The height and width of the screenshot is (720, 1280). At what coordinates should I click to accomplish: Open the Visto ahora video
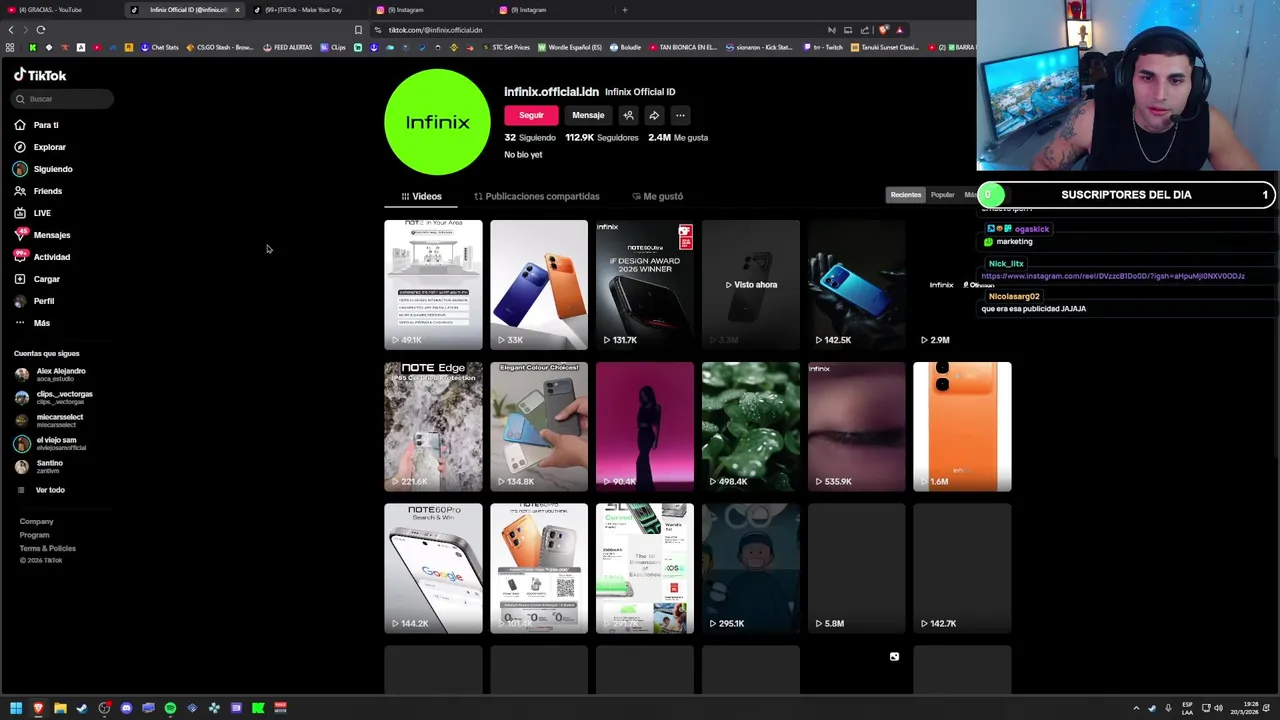[751, 284]
